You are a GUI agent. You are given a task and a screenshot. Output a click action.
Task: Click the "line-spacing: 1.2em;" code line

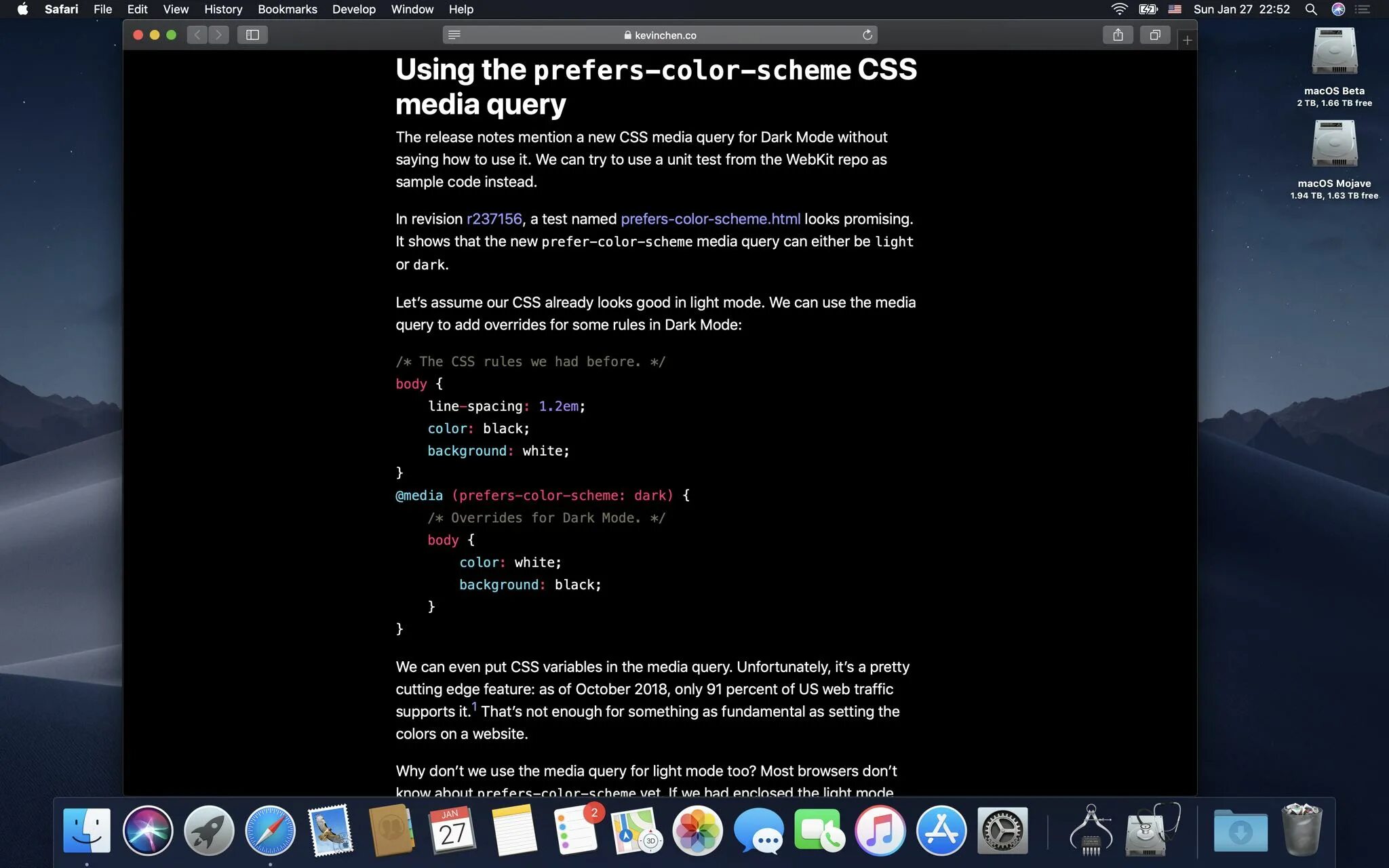pos(506,406)
